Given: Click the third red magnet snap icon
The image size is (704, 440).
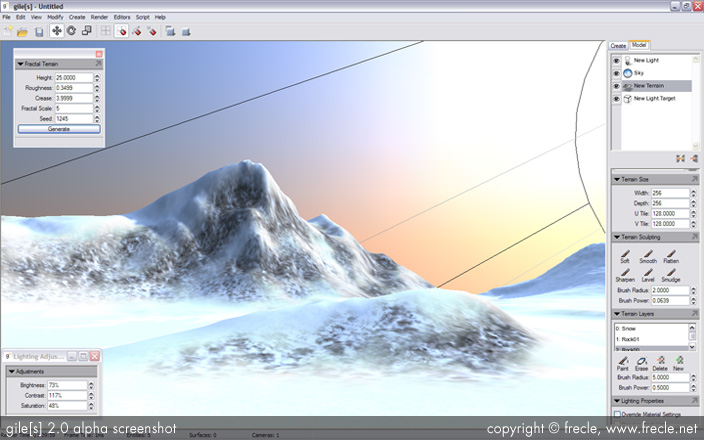Looking at the screenshot, I should point(152,31).
